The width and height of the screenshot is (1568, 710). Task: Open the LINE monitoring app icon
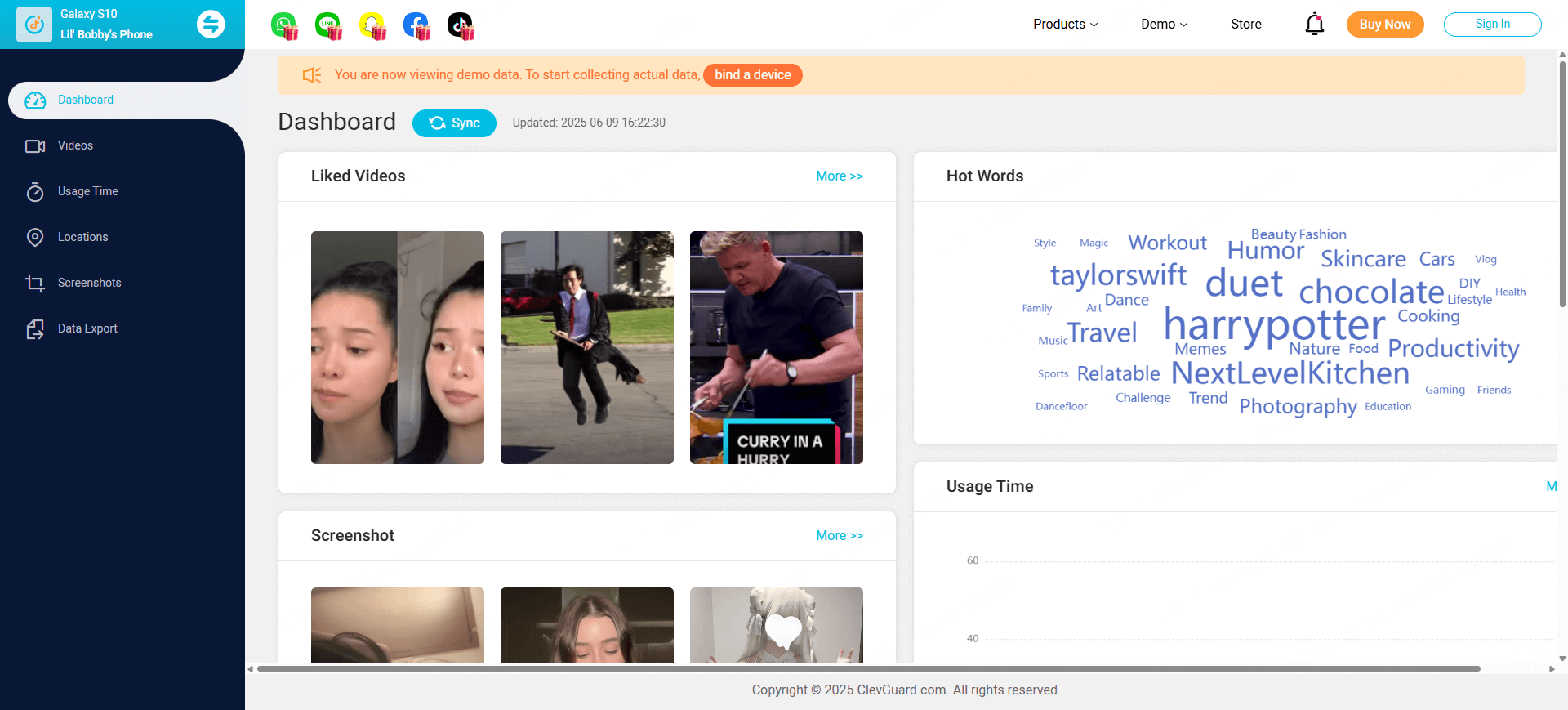(328, 25)
